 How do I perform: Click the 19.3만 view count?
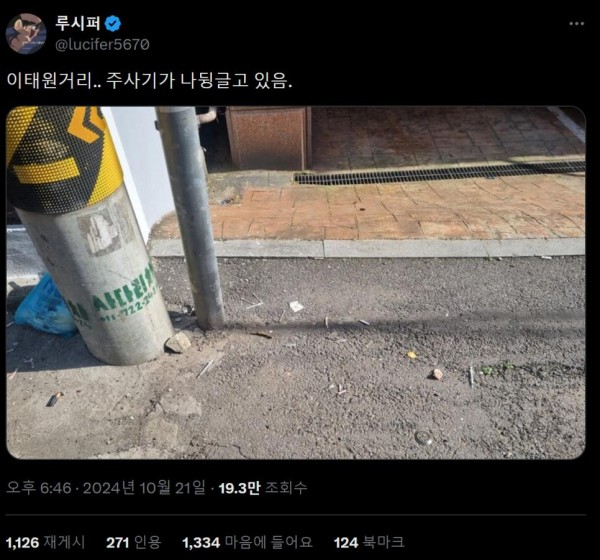pyautogui.click(x=240, y=488)
